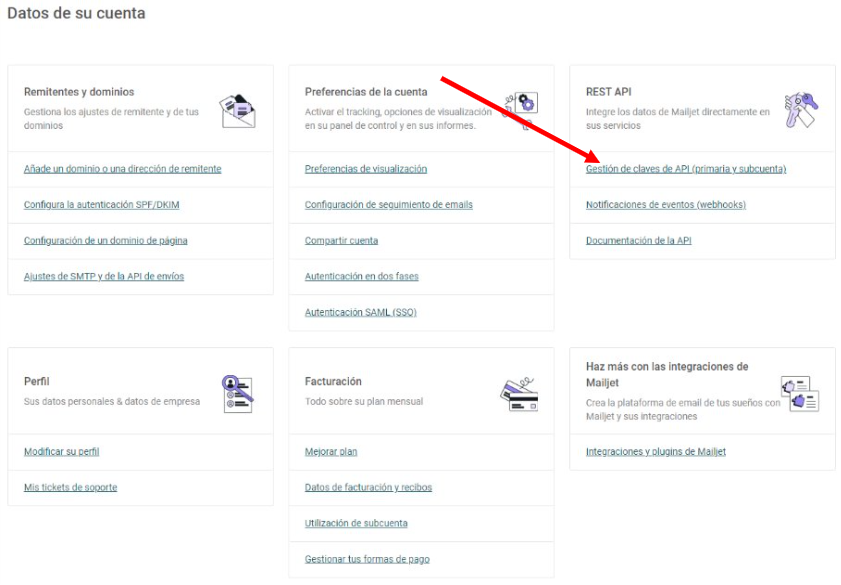Click the envelope icon in Remitentes y dominios
The image size is (841, 585).
[x=238, y=111]
